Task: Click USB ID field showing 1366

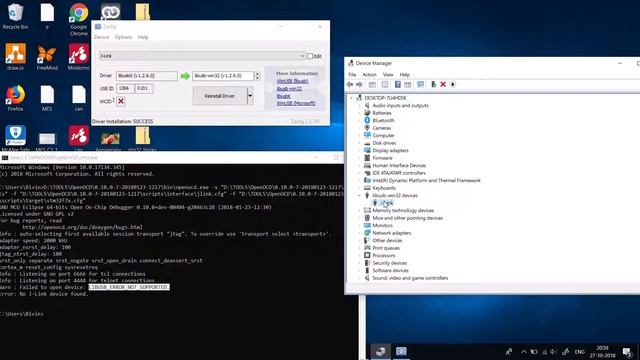Action: 125,88
